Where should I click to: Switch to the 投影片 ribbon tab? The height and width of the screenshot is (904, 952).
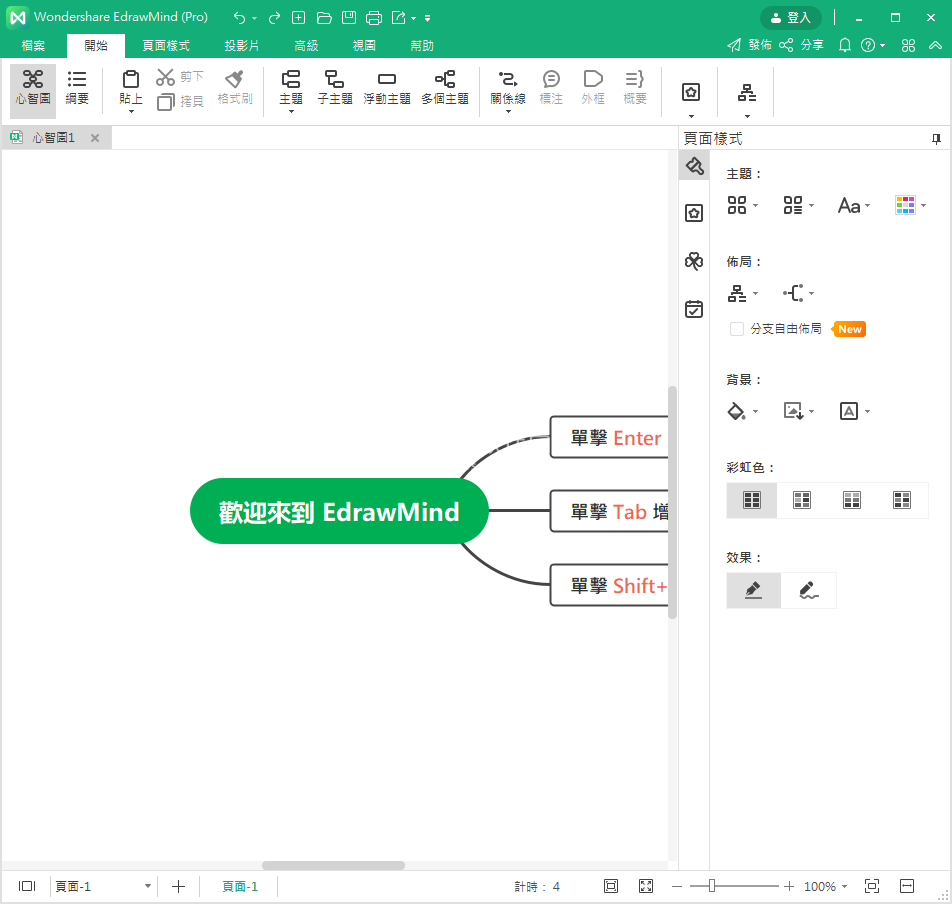click(241, 45)
